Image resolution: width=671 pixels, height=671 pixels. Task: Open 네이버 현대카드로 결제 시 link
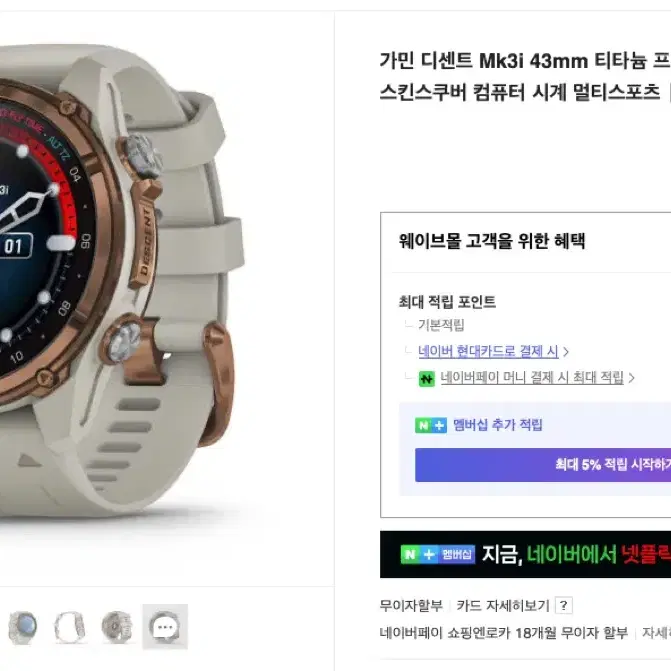coord(488,351)
